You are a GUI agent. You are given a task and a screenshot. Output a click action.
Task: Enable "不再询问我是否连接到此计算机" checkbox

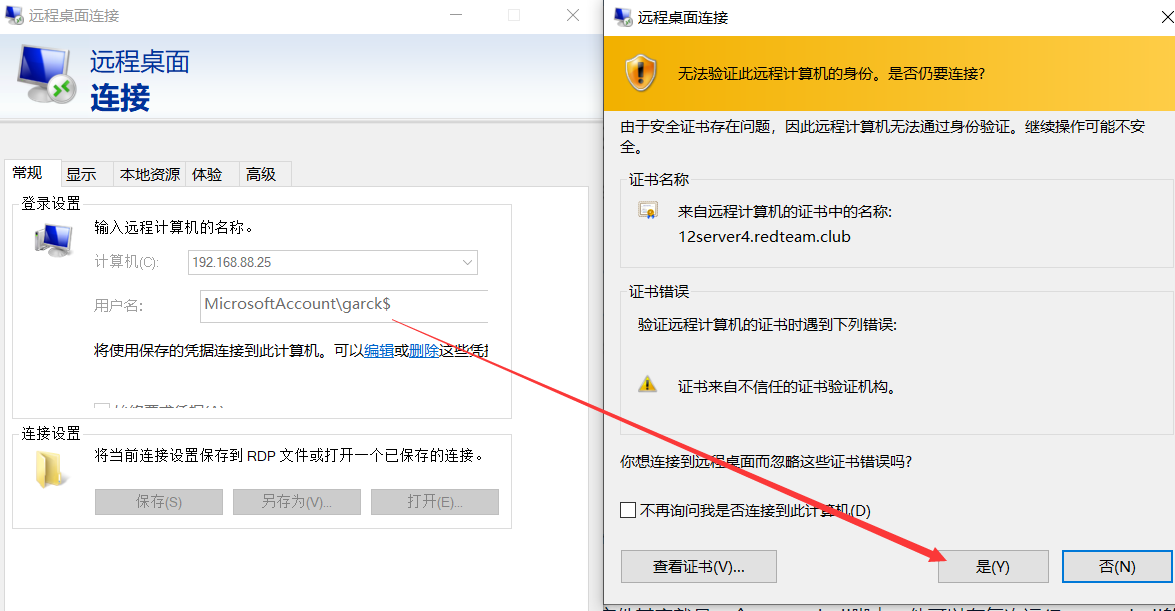(x=628, y=510)
